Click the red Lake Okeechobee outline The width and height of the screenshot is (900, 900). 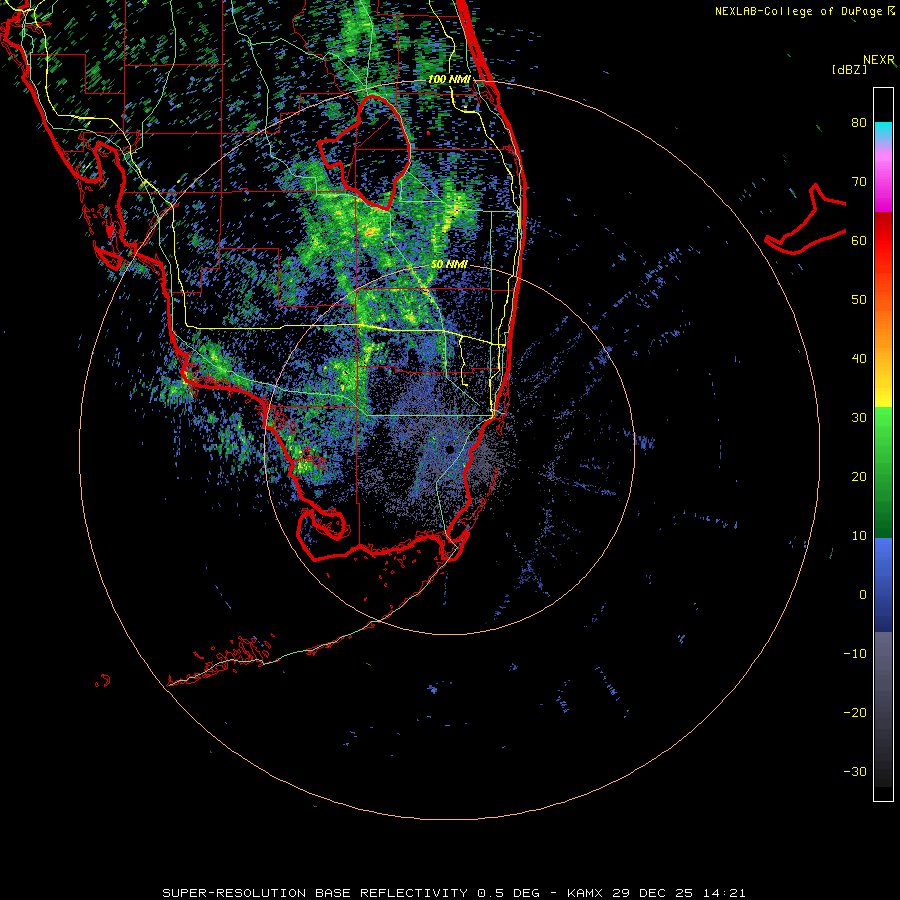pyautogui.click(x=364, y=152)
